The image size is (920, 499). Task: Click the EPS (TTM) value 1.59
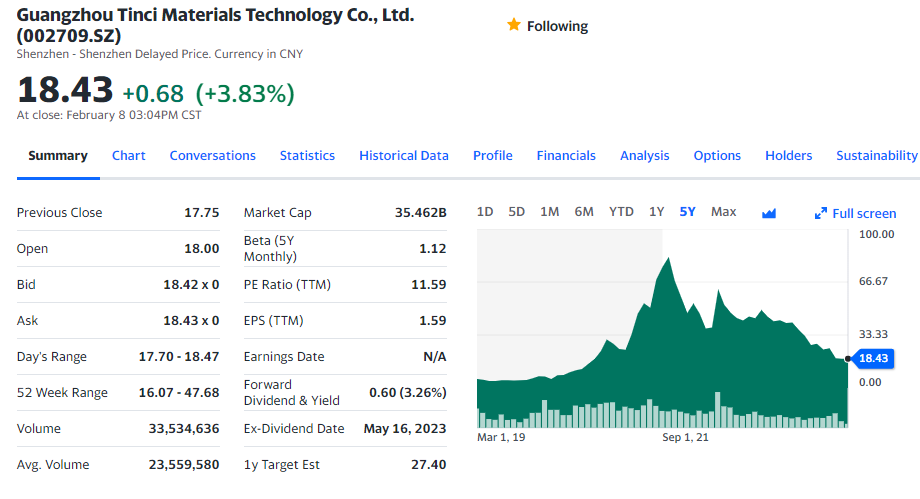click(x=433, y=321)
